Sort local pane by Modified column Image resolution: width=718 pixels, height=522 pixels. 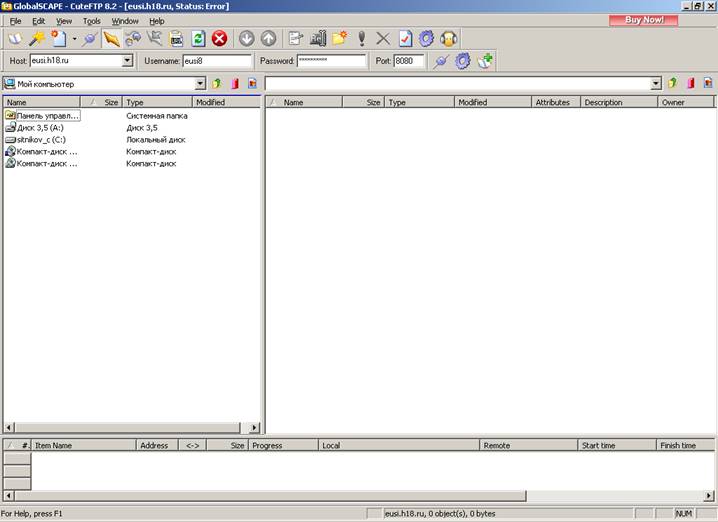click(x=227, y=102)
